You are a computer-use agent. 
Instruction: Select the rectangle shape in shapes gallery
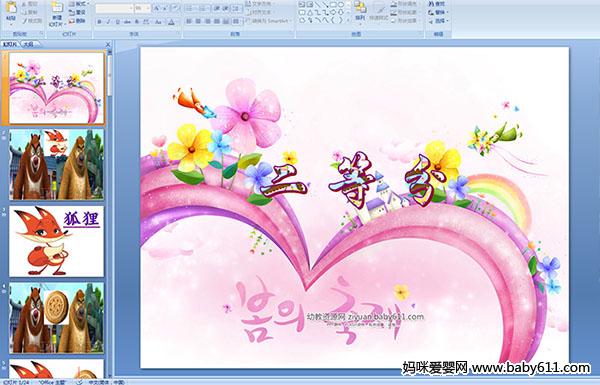click(333, 4)
